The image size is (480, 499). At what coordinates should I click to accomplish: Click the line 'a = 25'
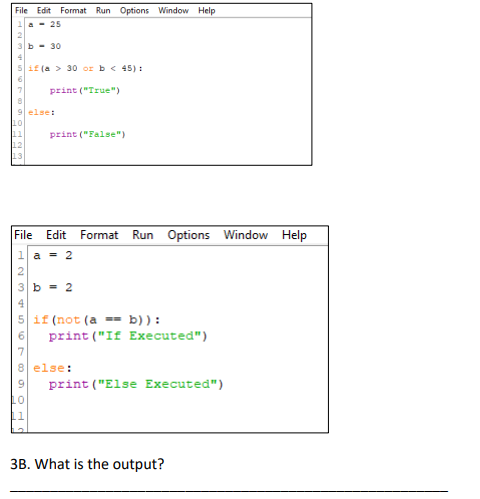tap(45, 24)
